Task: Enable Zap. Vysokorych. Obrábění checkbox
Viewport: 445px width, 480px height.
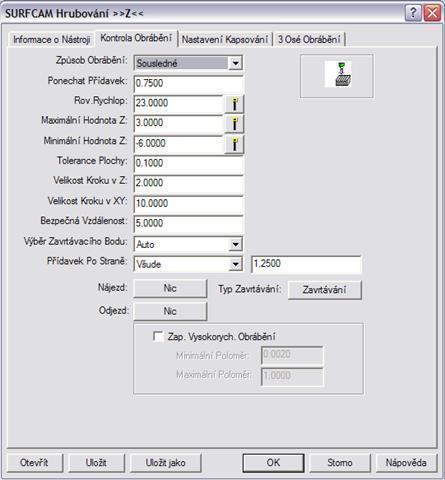Action: (x=158, y=336)
